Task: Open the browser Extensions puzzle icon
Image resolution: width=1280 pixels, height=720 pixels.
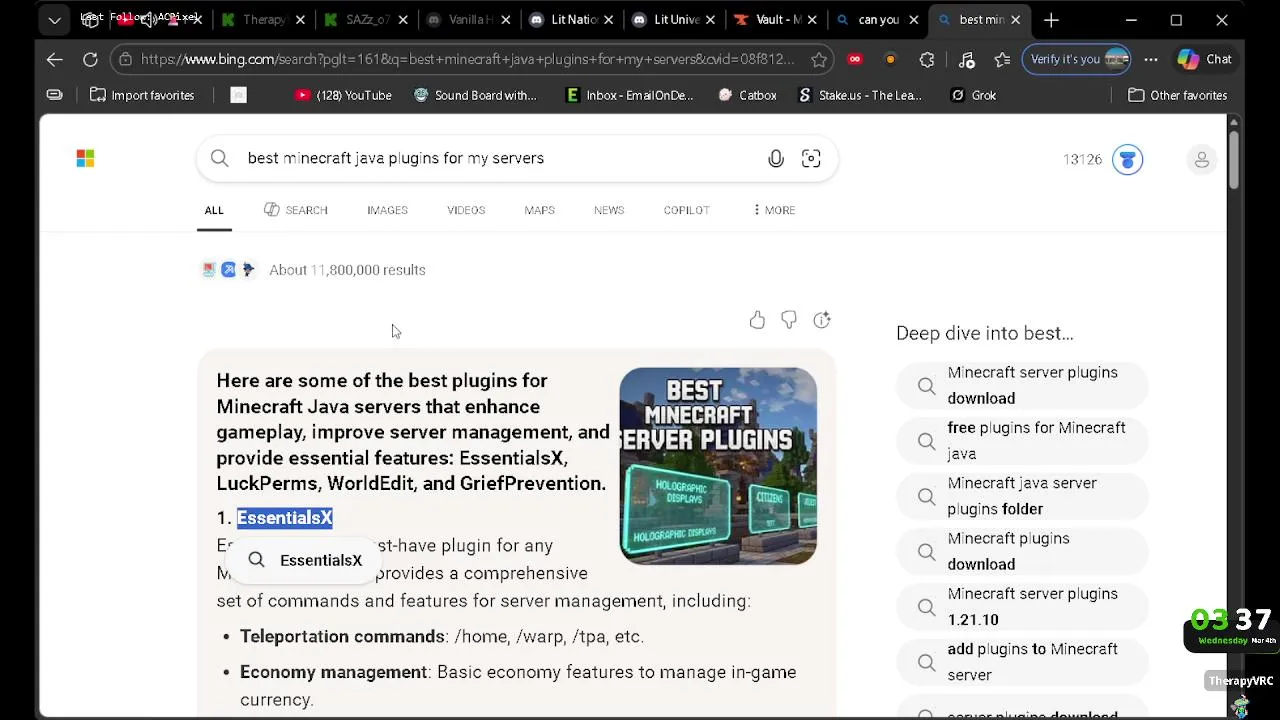Action: click(x=927, y=59)
